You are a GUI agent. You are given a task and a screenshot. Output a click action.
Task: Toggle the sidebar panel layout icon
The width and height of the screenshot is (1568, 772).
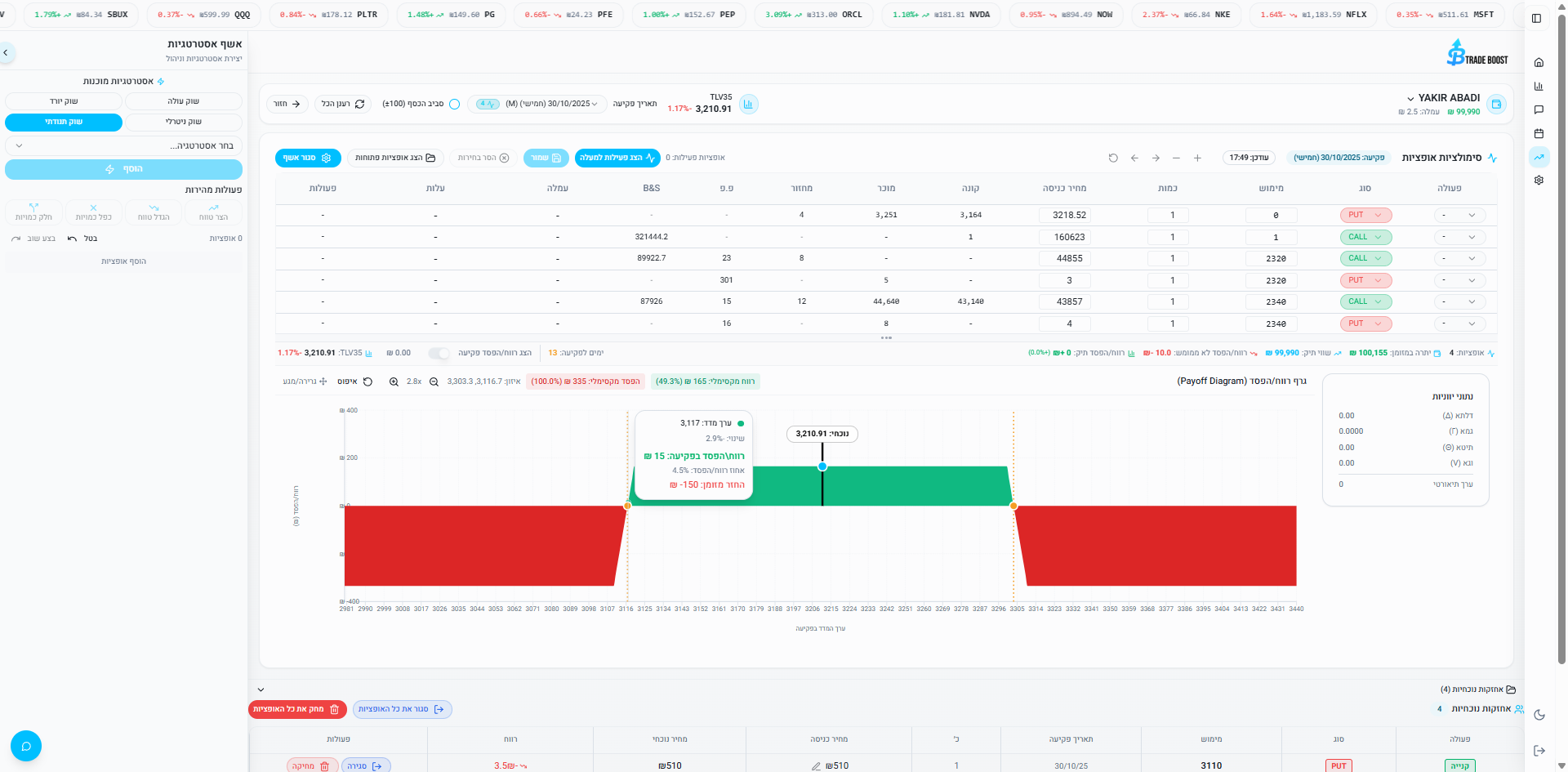pyautogui.click(x=1536, y=18)
